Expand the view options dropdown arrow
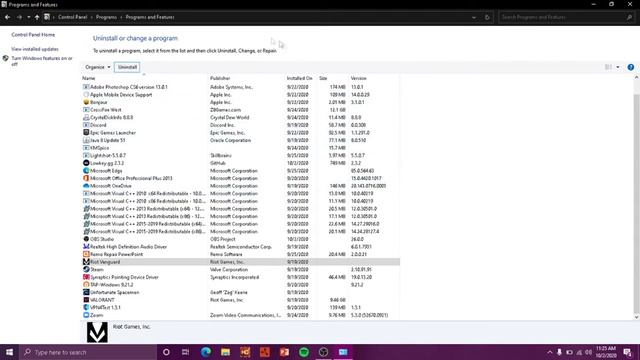640x360 pixels. point(618,67)
